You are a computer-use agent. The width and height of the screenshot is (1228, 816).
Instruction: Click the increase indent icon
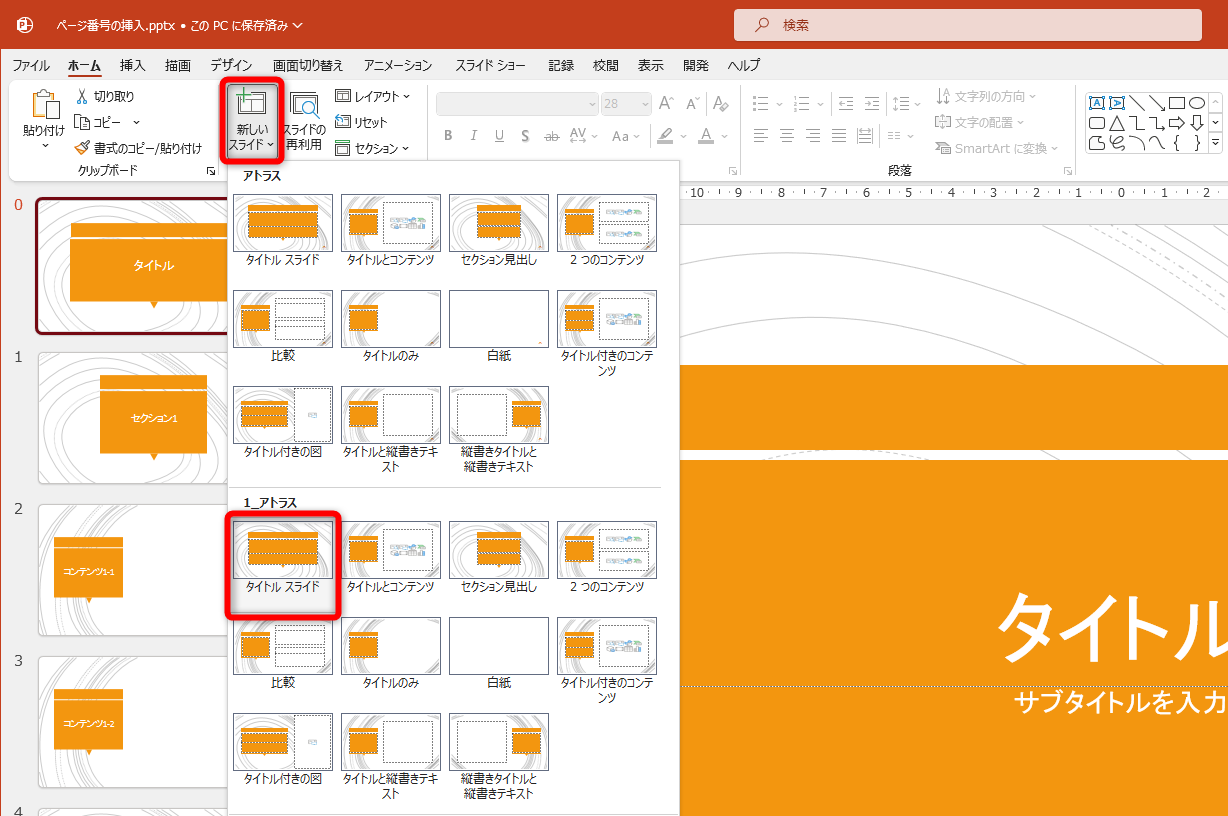(872, 104)
